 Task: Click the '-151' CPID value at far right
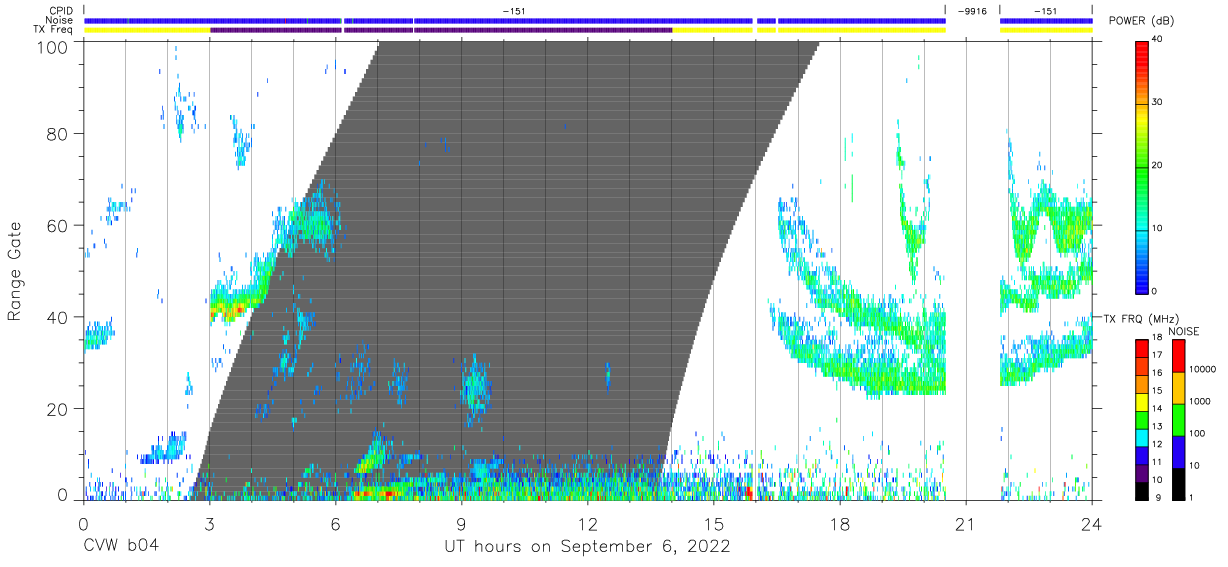[1045, 10]
